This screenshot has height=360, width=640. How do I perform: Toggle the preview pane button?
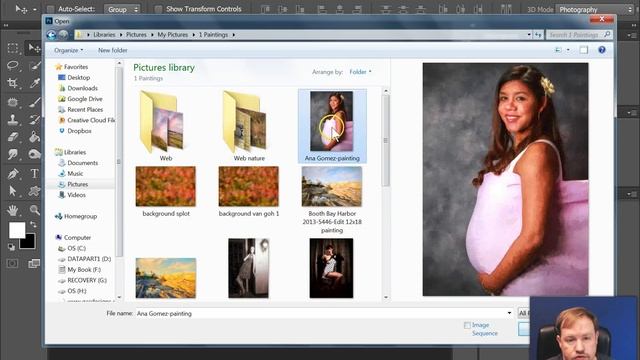pyautogui.click(x=584, y=50)
